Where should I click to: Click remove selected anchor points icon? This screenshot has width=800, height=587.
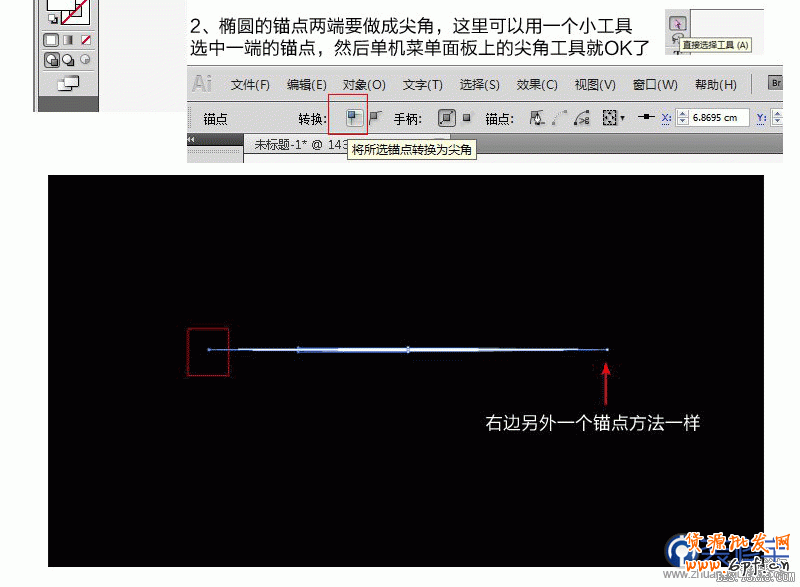pos(536,118)
